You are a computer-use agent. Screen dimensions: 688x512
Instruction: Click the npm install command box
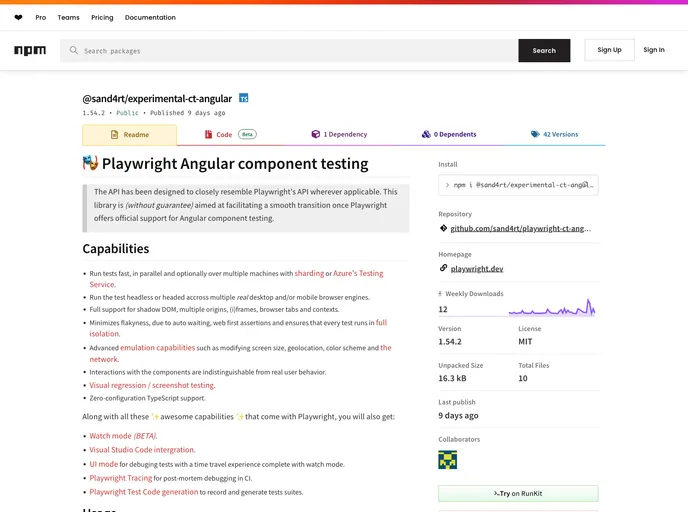point(518,185)
